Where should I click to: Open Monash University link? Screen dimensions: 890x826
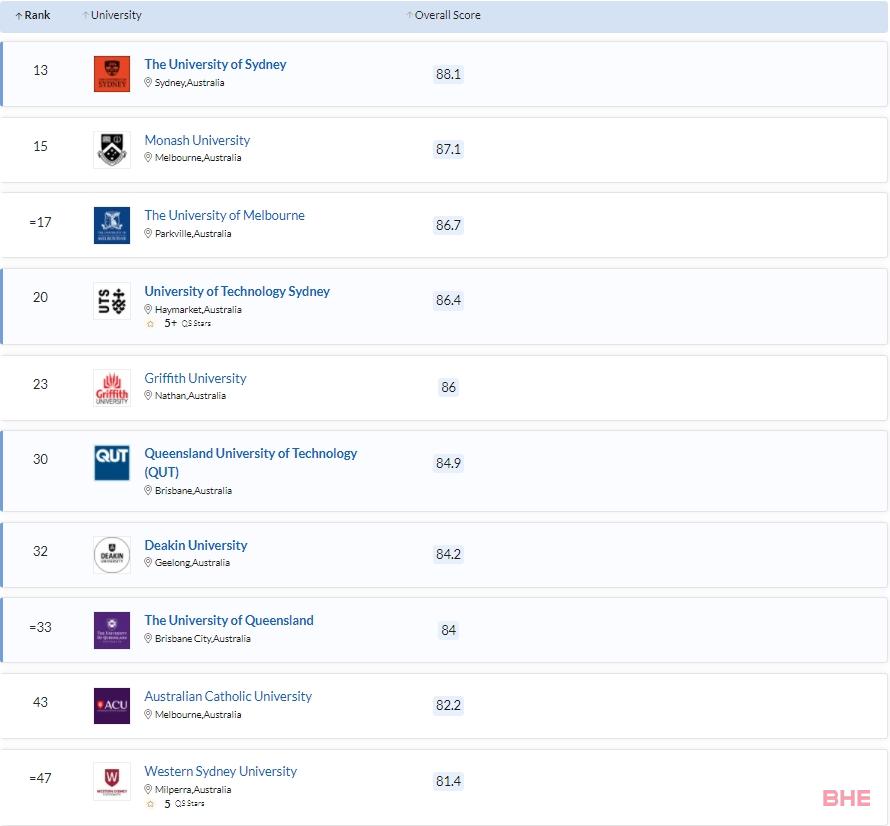[x=197, y=140]
